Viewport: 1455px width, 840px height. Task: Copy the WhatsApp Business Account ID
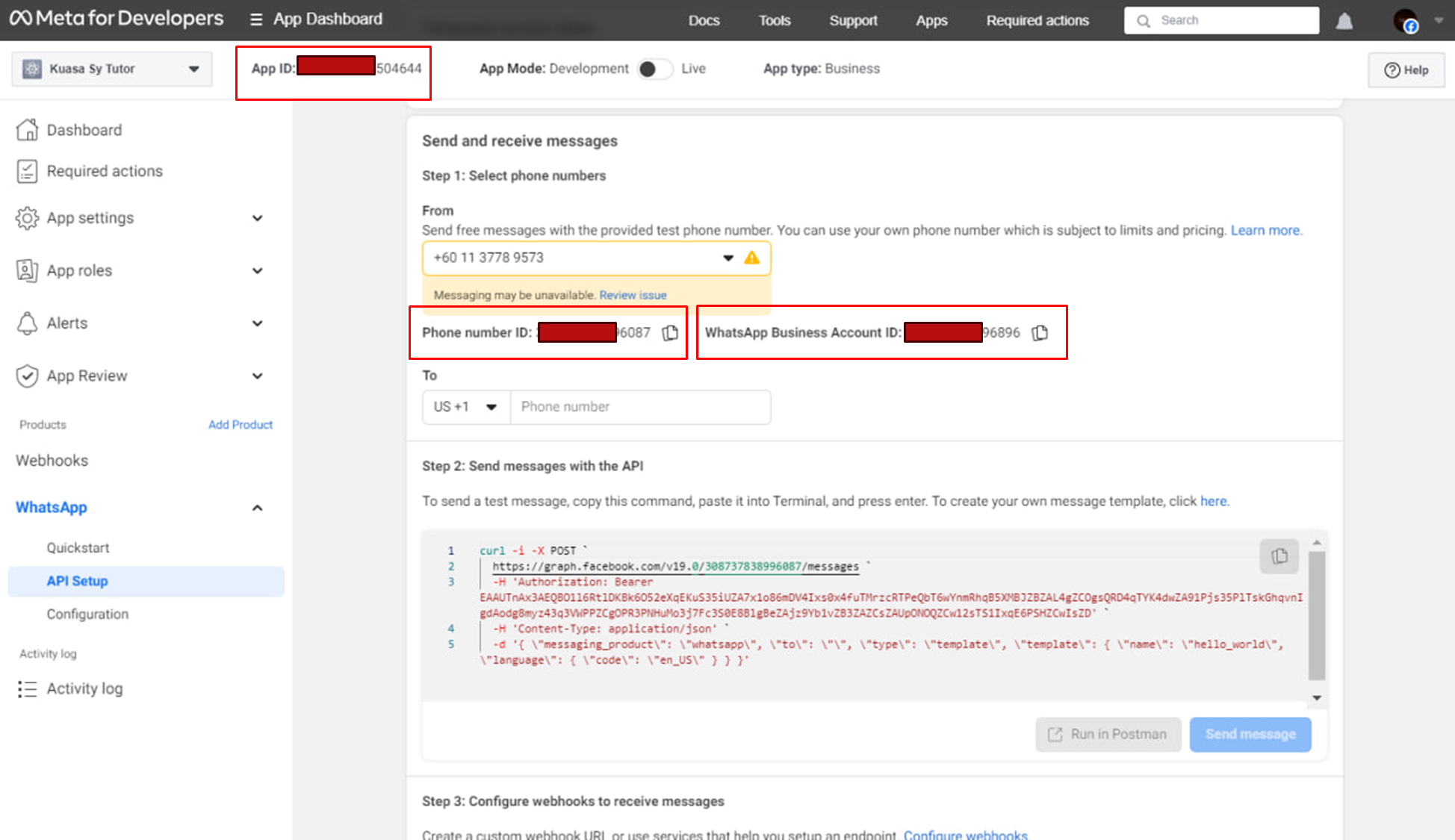[1040, 333]
